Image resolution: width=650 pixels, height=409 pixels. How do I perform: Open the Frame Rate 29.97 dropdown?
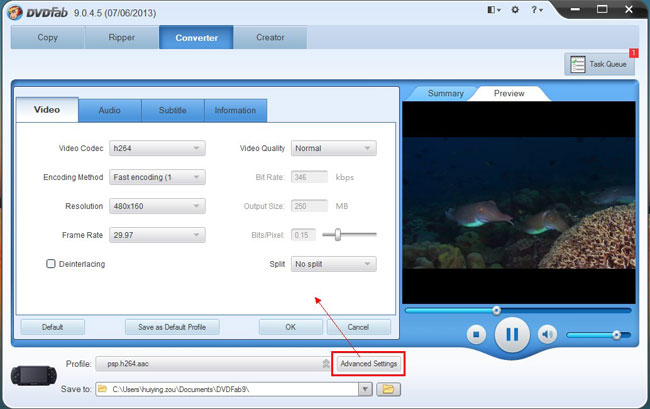tap(157, 235)
